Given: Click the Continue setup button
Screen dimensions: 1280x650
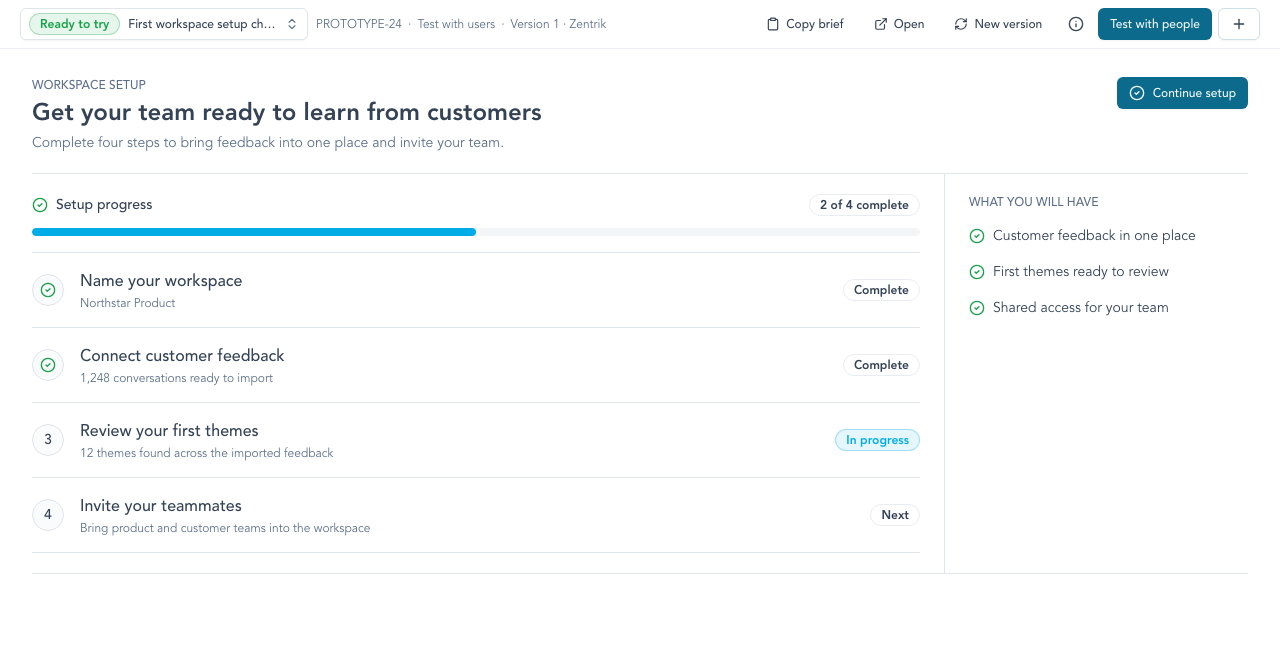Looking at the screenshot, I should (1182, 93).
